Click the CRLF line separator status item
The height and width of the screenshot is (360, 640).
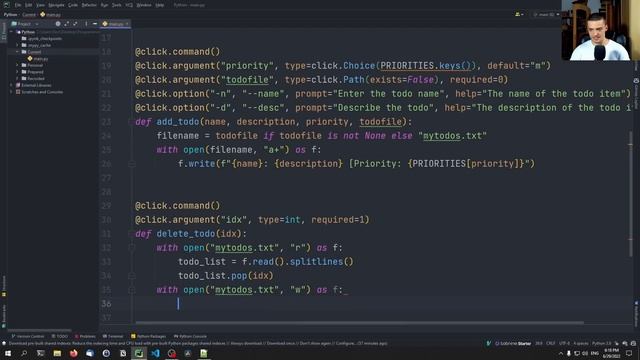(x=551, y=343)
